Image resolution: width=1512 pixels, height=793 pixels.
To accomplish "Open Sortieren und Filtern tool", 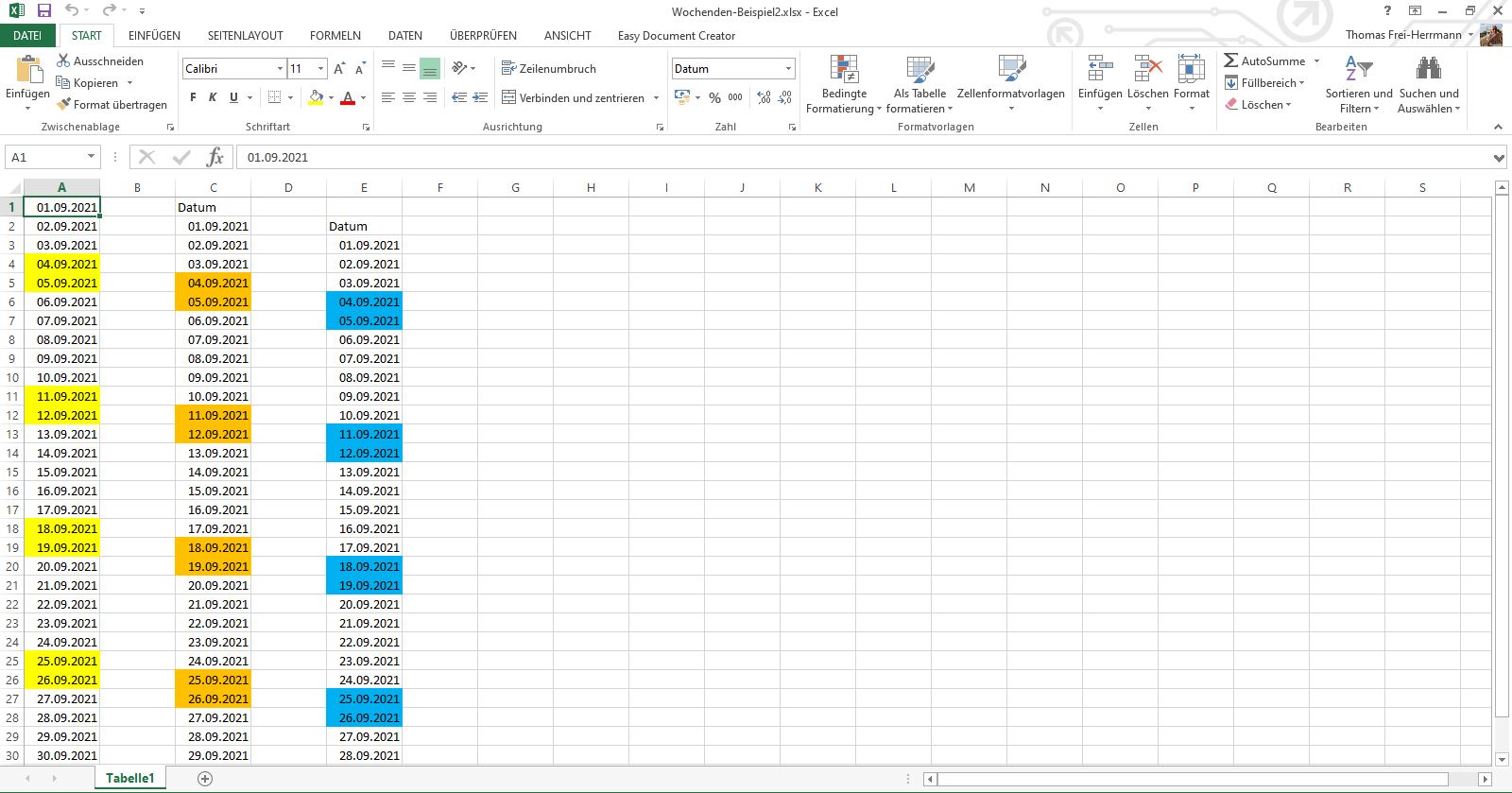I will pyautogui.click(x=1358, y=70).
